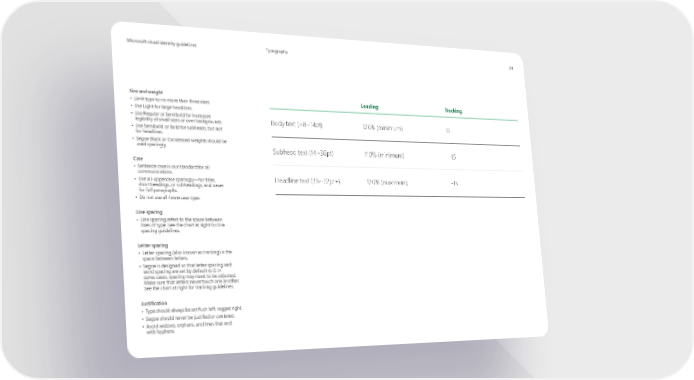This screenshot has width=694, height=380.
Task: Select the Typography page title
Action: [x=277, y=51]
